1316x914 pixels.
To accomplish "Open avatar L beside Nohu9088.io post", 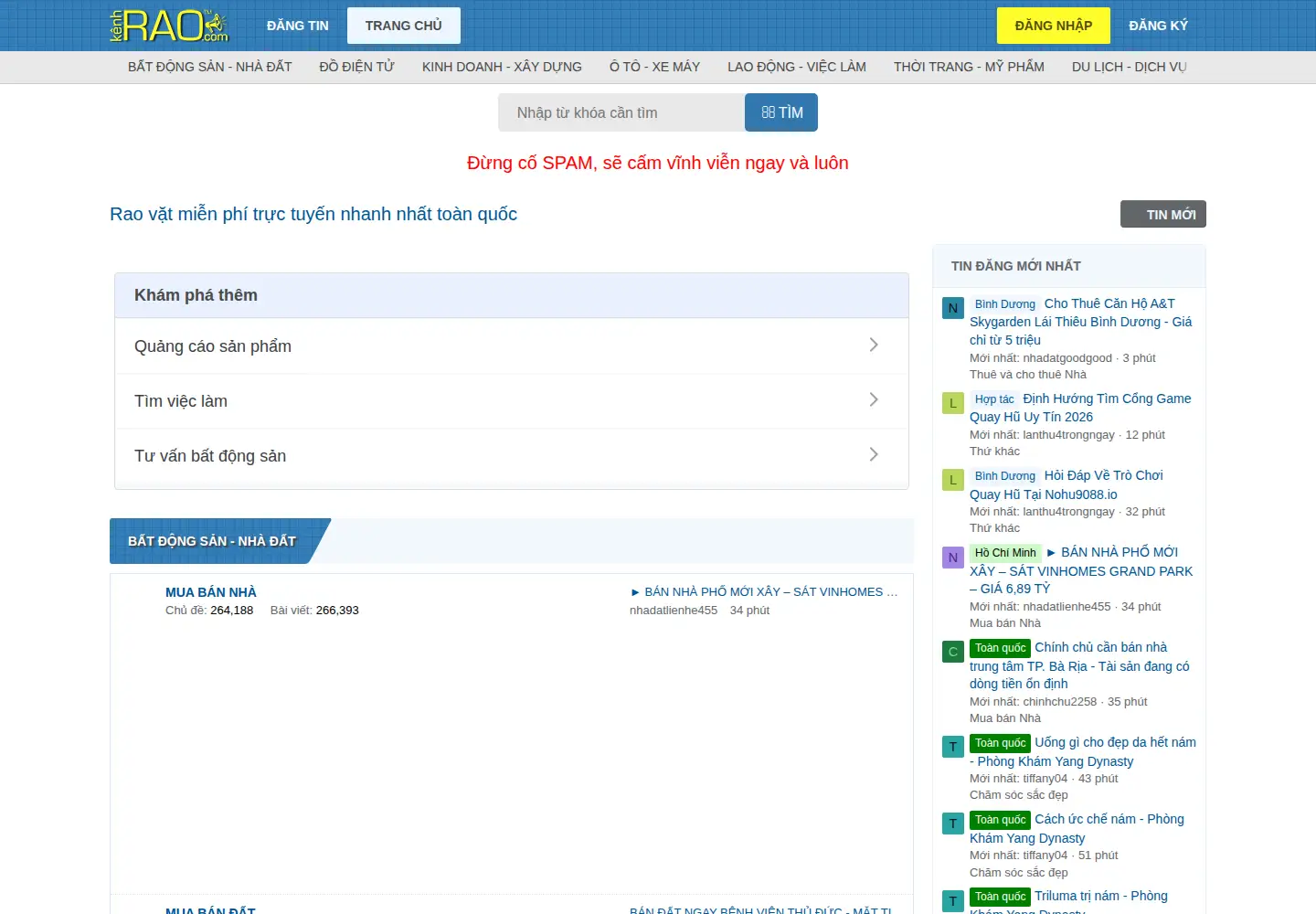I will pyautogui.click(x=953, y=480).
